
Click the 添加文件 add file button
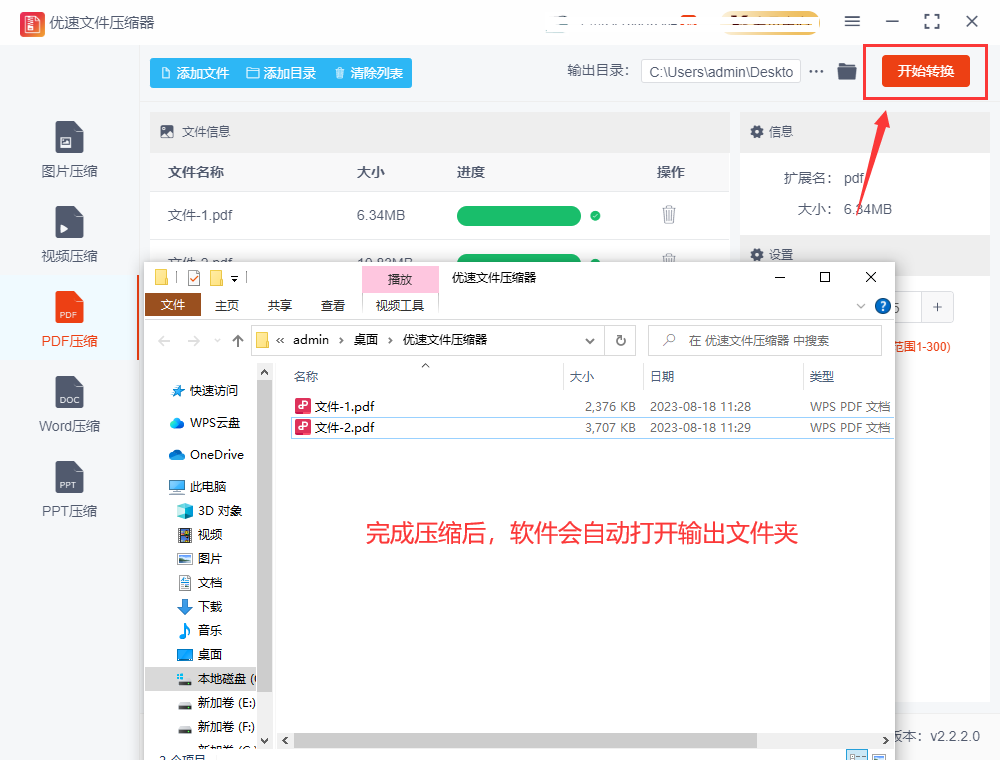point(195,73)
